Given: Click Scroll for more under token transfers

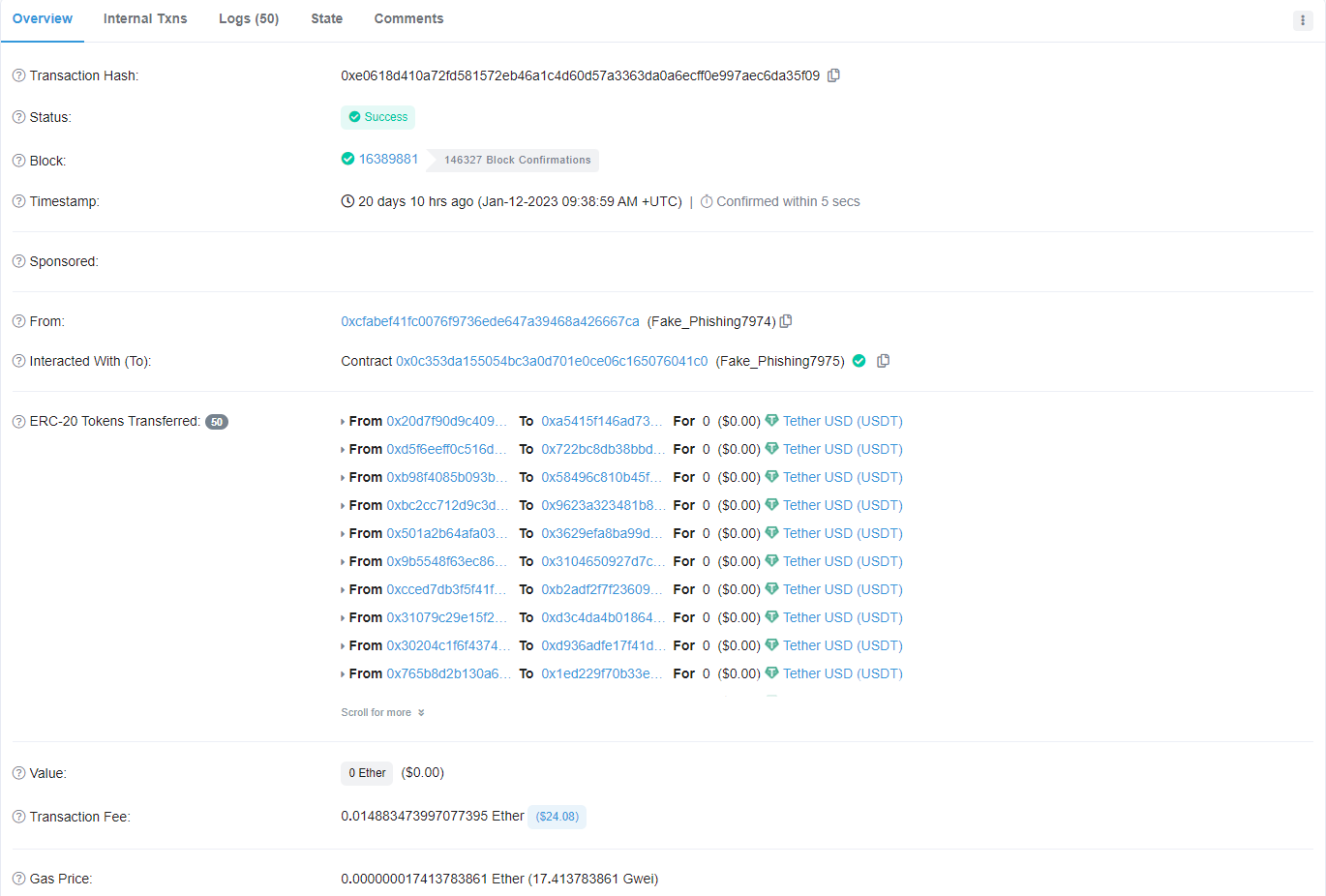Looking at the screenshot, I should point(382,712).
